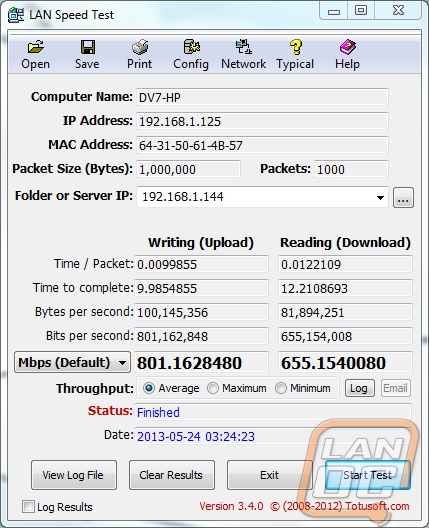Select Maximum throughput radio button
Viewport: 429px width, 528px height.
(213, 388)
